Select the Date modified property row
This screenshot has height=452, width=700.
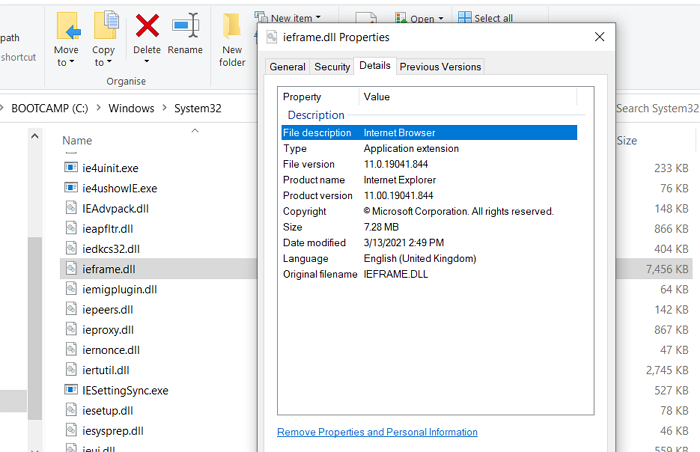(x=429, y=243)
